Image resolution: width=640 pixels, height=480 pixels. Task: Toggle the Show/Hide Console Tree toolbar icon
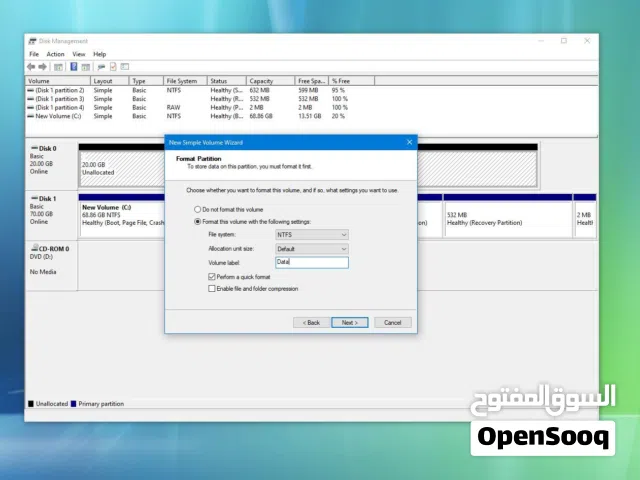point(58,67)
